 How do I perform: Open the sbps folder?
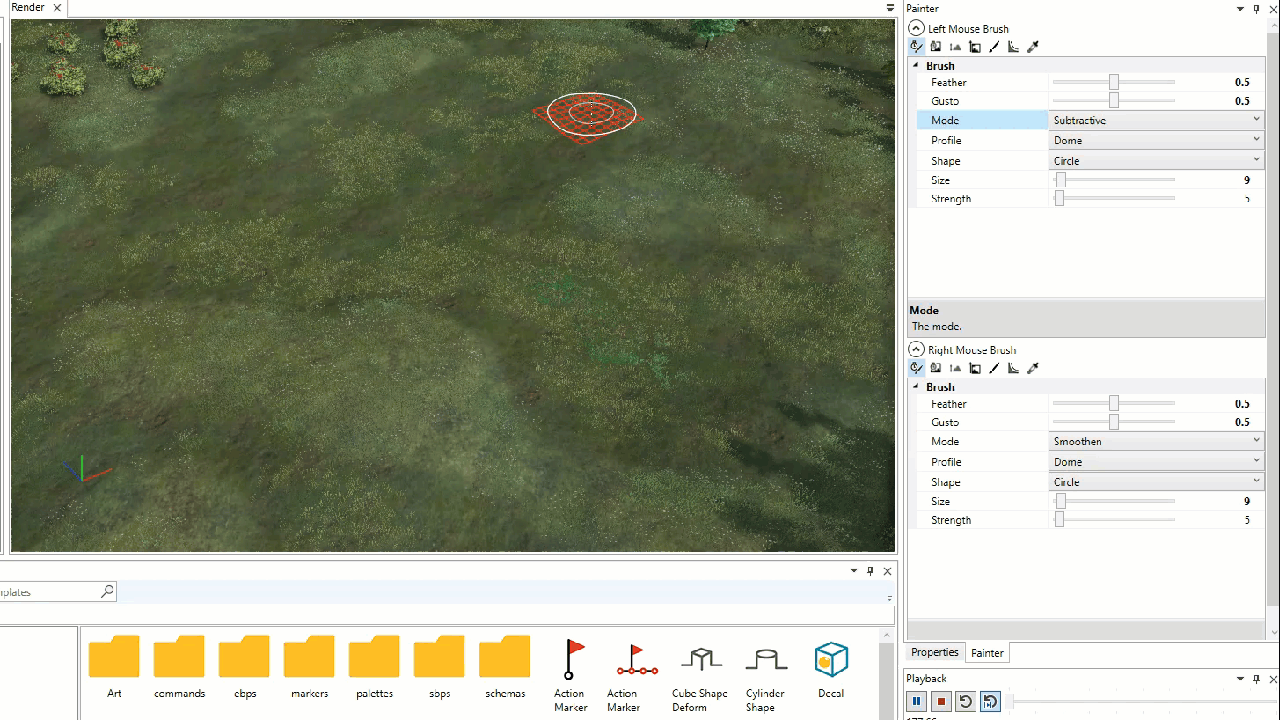tap(439, 666)
